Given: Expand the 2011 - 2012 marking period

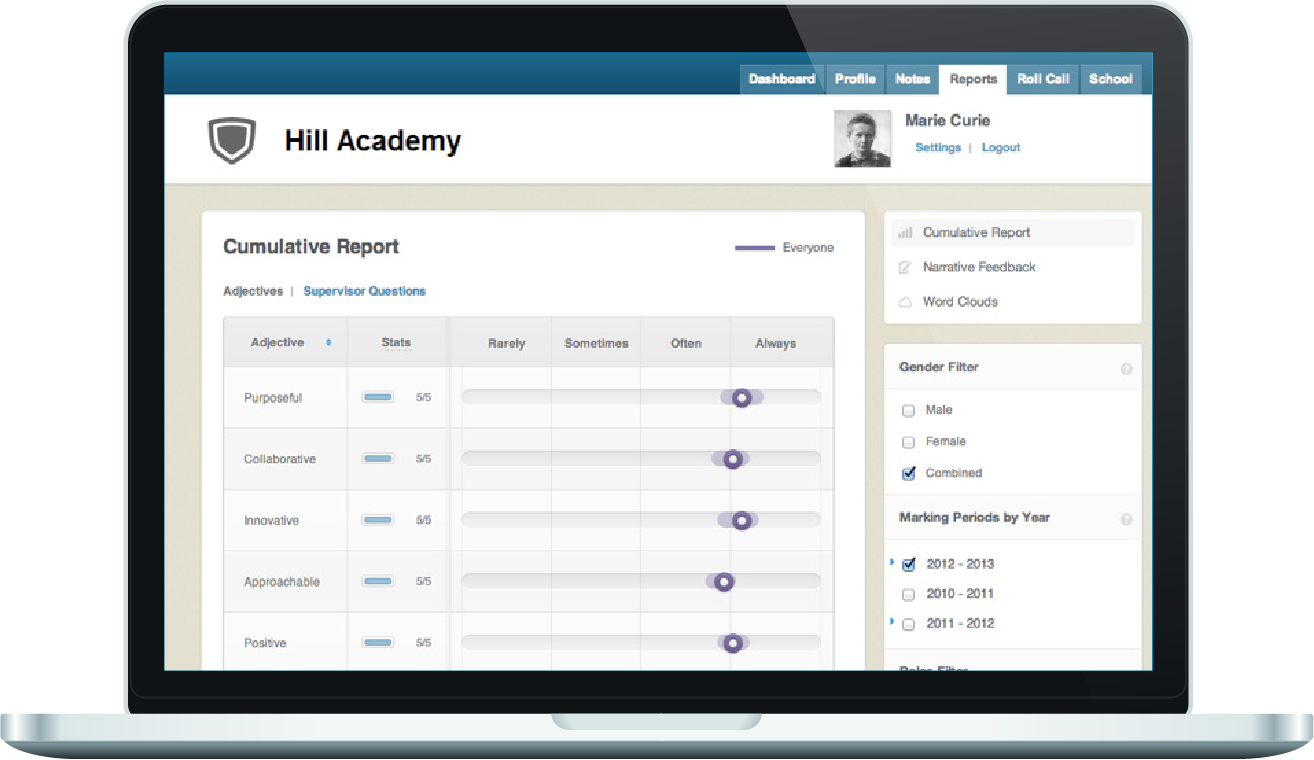Looking at the screenshot, I should (891, 623).
